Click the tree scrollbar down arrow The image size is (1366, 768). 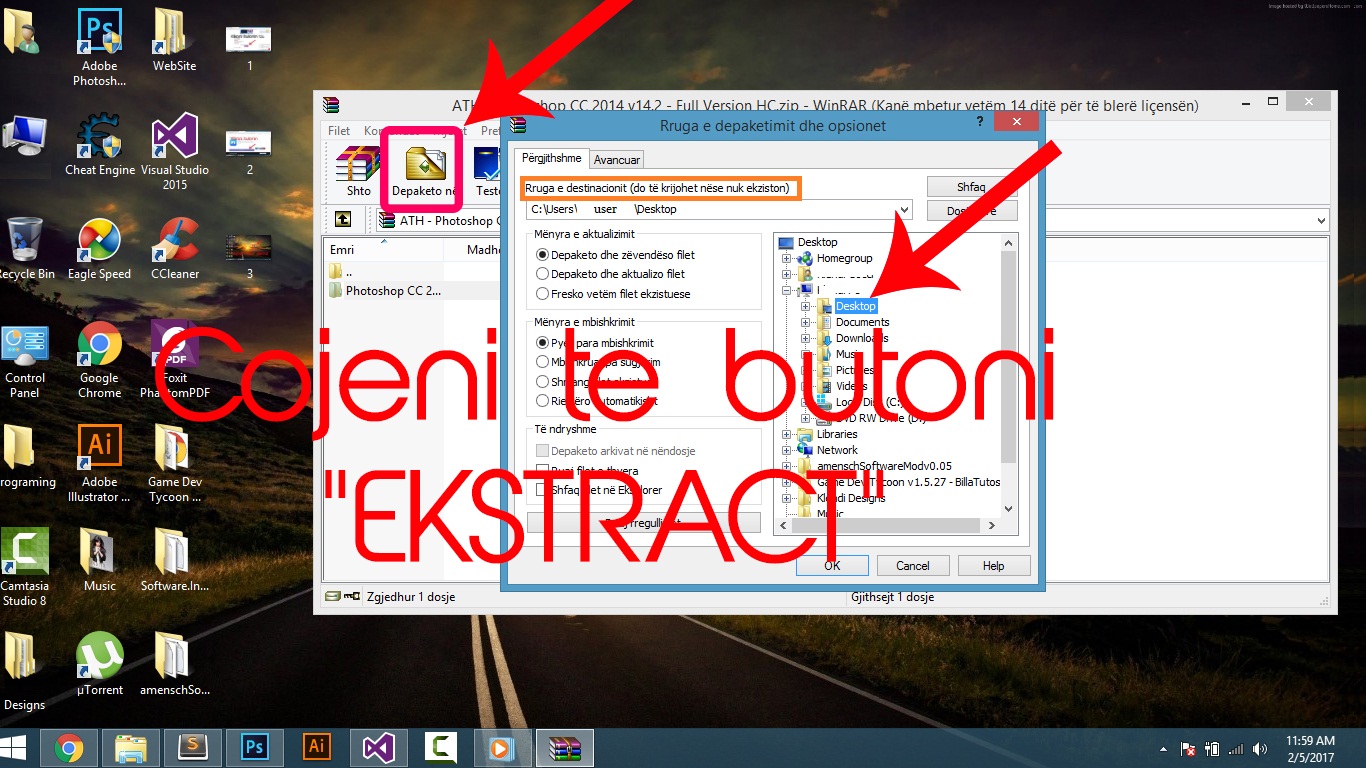(1009, 509)
